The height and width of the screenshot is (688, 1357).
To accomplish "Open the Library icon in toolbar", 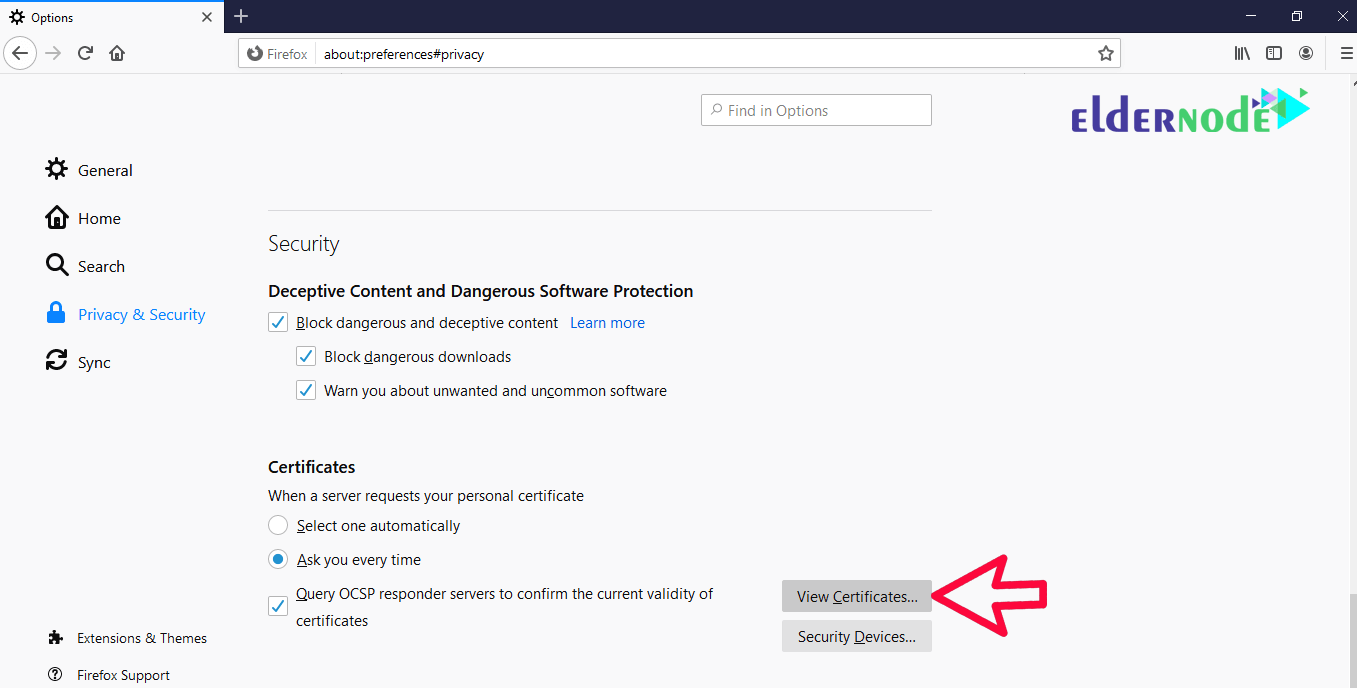I will 1242,53.
